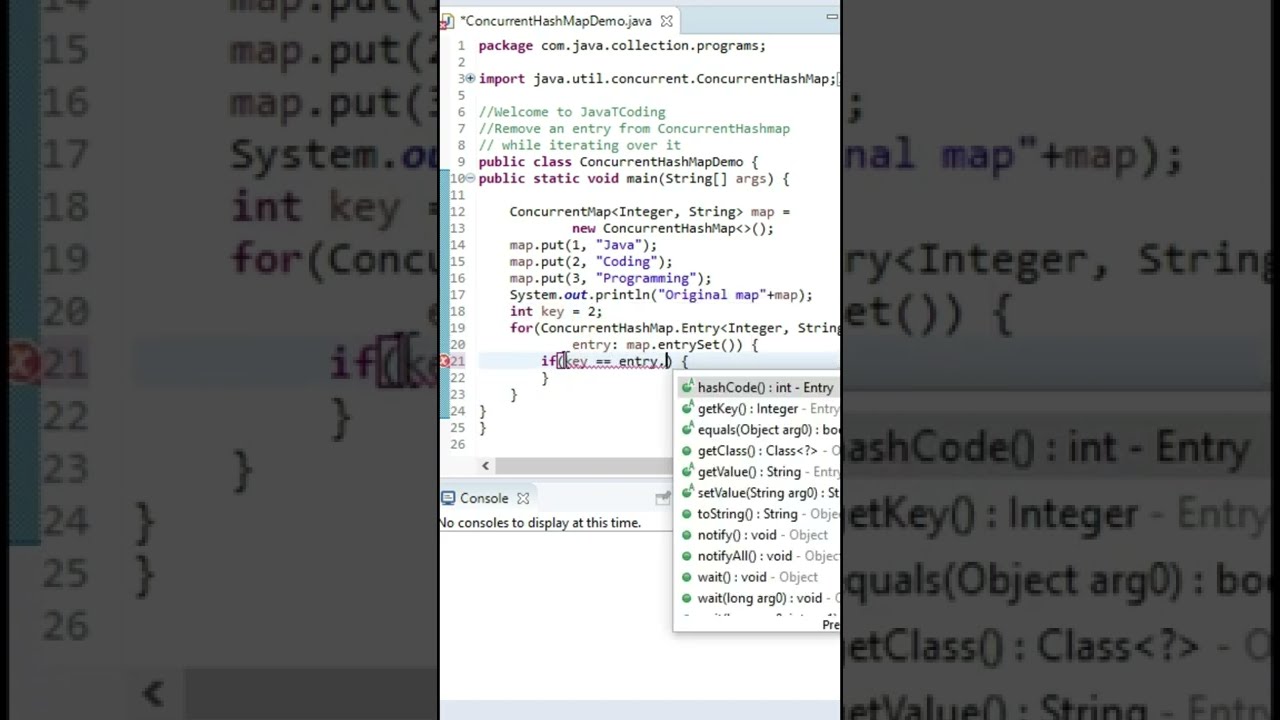1280x720 pixels.
Task: Expand the folded import statements
Action: 470,78
